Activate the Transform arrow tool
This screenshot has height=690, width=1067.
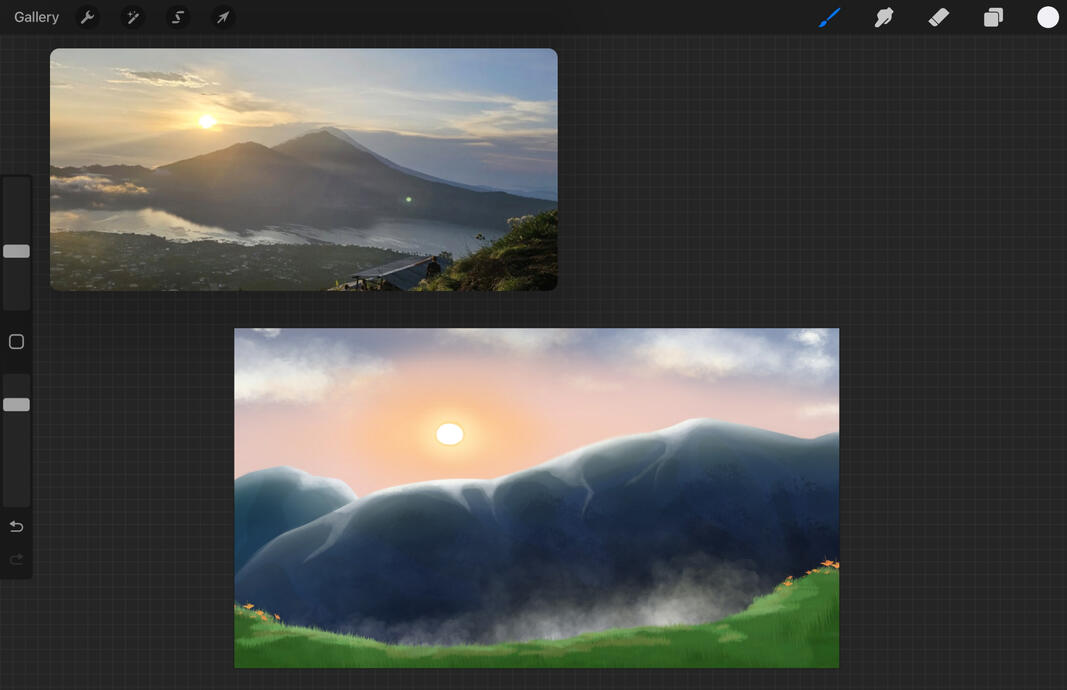coord(223,17)
